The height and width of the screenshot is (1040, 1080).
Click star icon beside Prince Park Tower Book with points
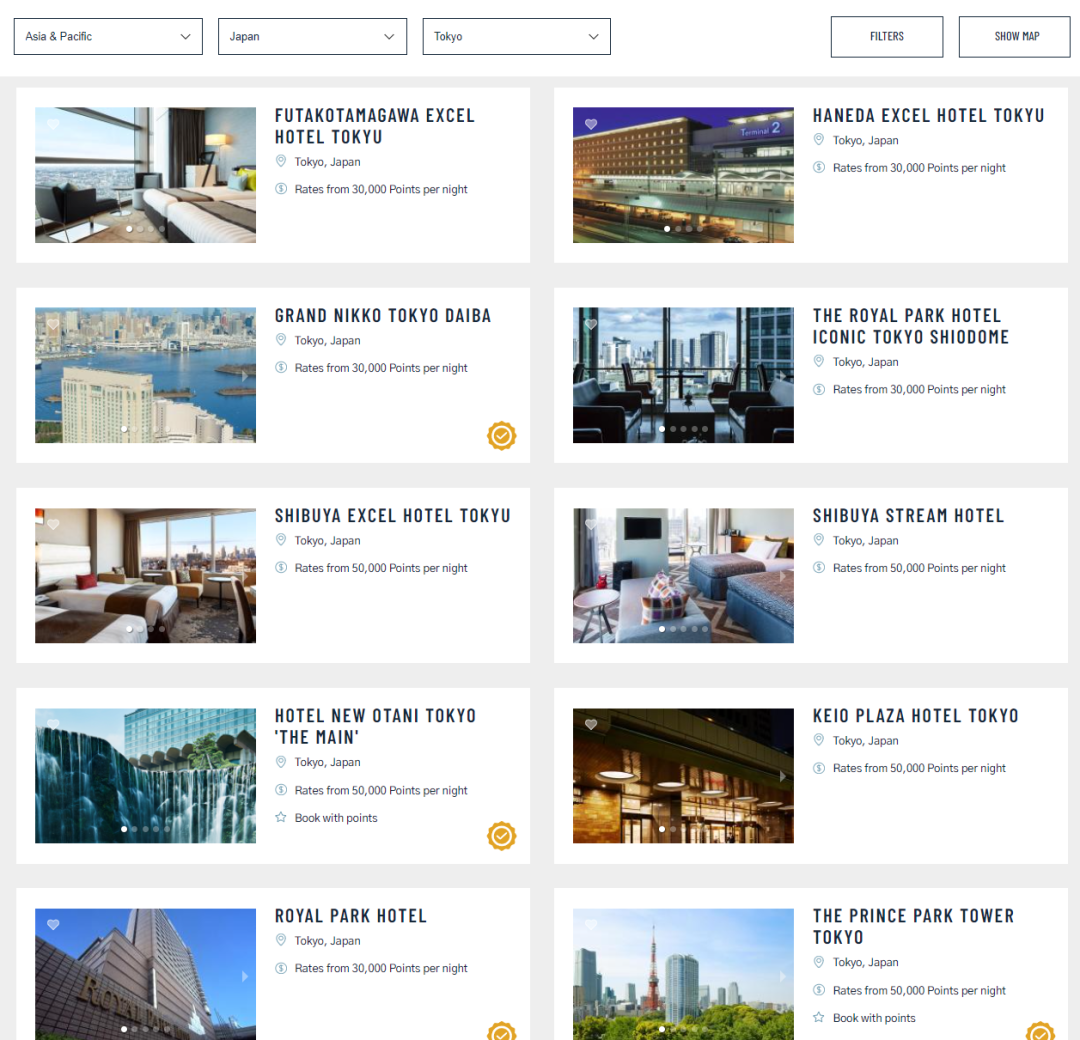pos(819,1018)
